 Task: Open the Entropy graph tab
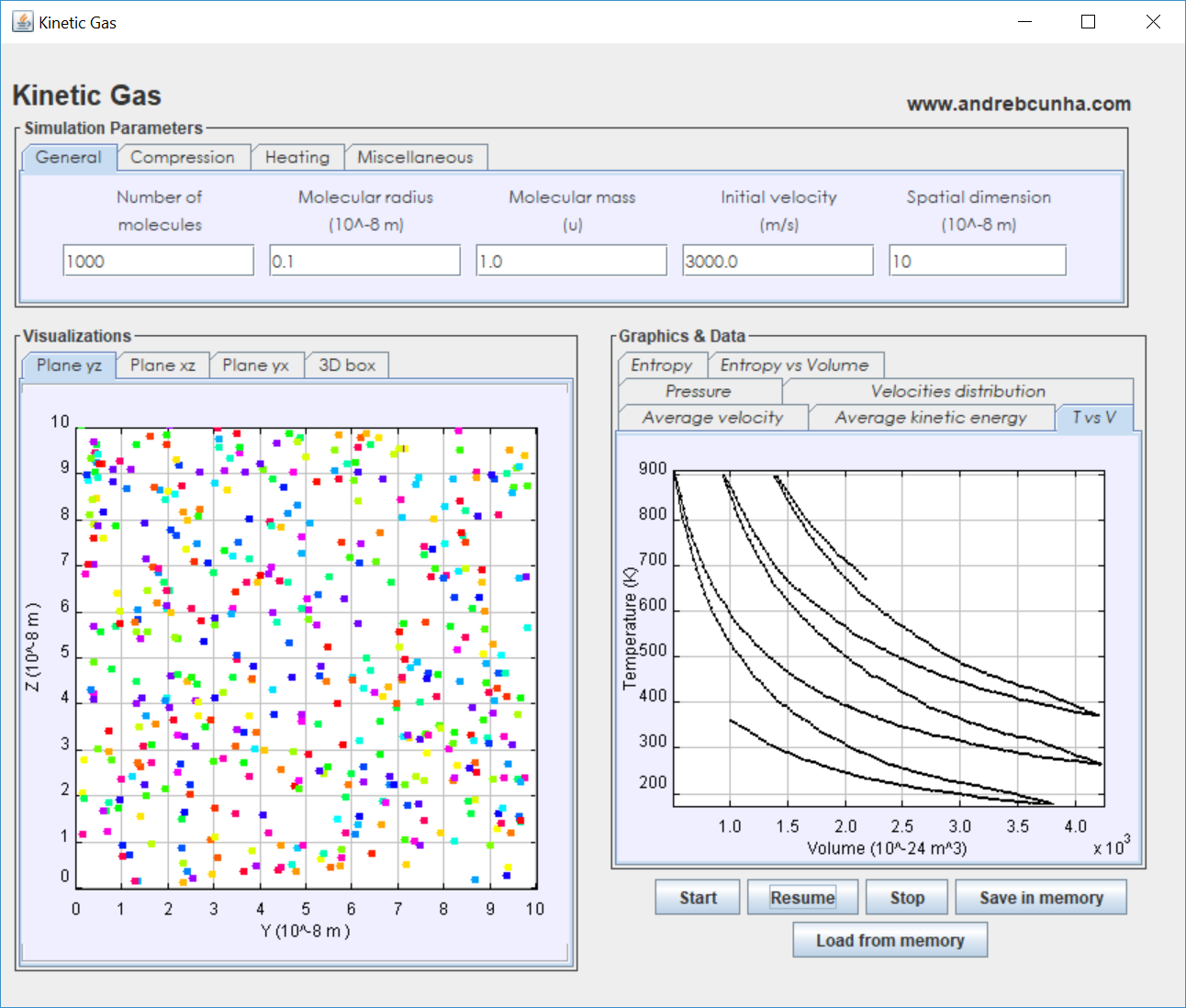tap(662, 365)
